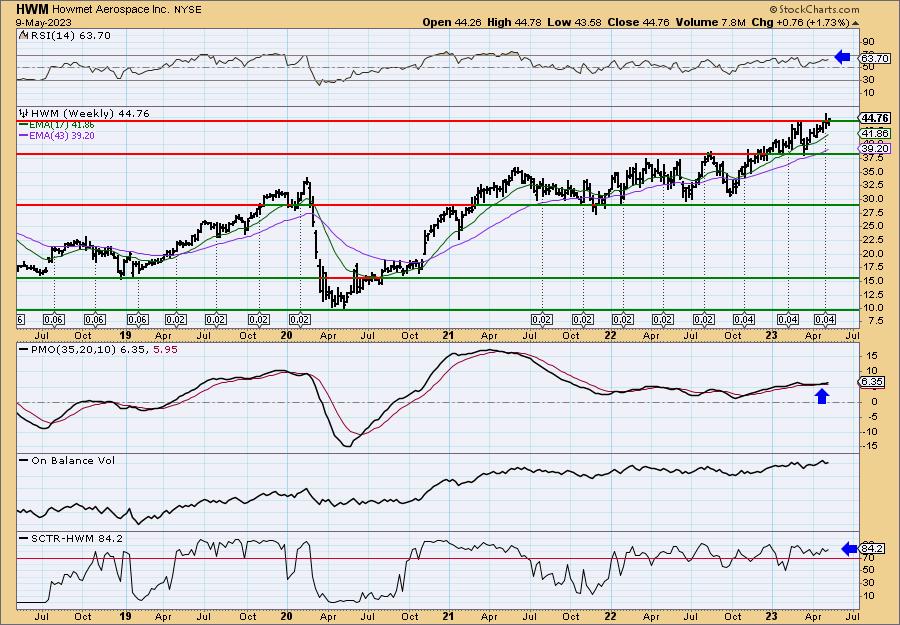Click the 39.20 EMA tag on right axis
This screenshot has height=625, width=900.
click(x=875, y=149)
